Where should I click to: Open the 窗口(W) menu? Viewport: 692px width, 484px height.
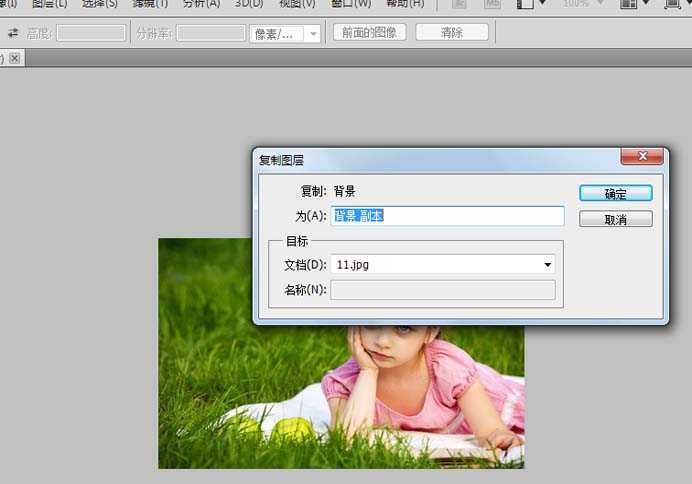click(350, 4)
